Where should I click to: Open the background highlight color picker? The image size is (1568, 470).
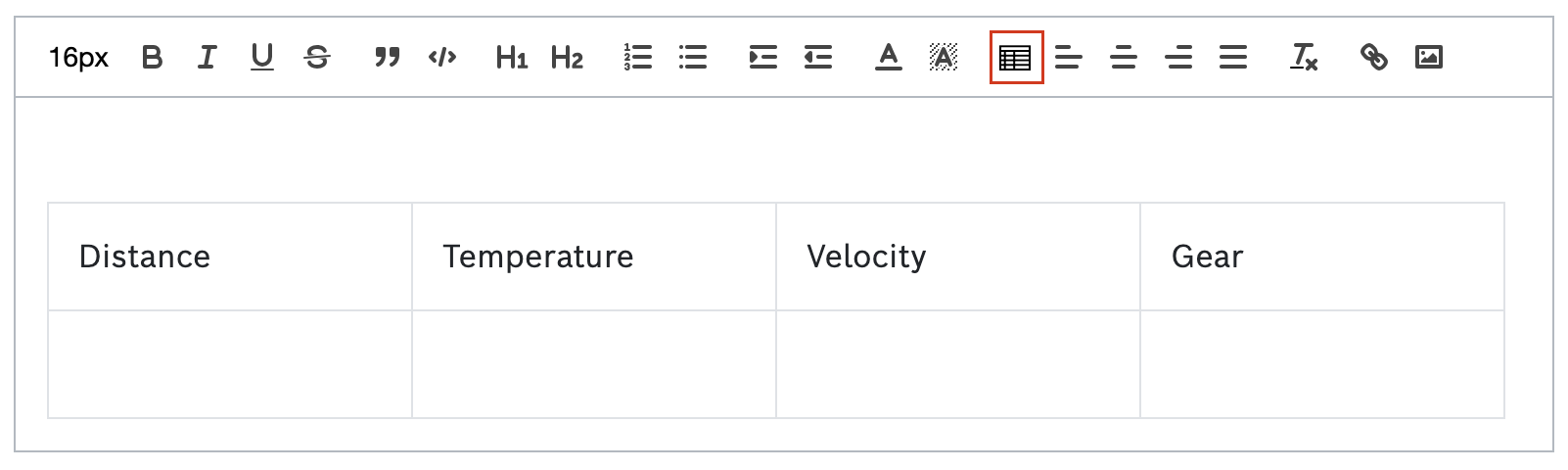[943, 58]
